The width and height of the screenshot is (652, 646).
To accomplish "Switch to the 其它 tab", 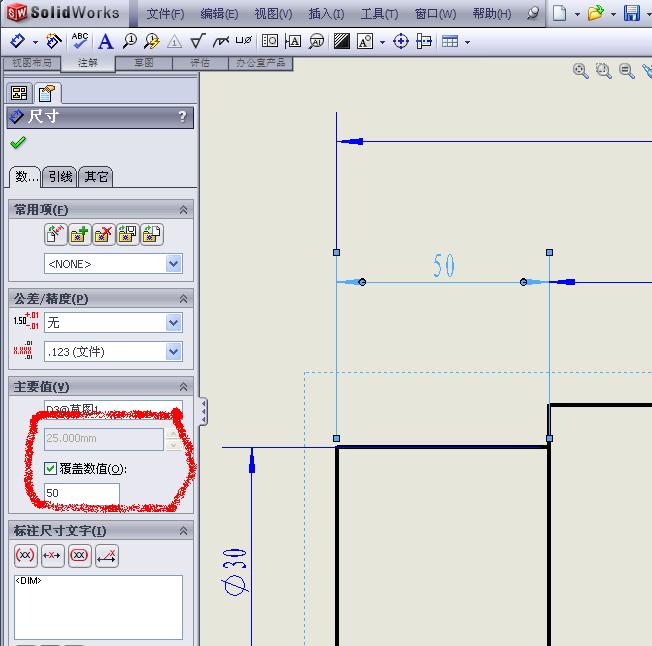I will (x=96, y=177).
